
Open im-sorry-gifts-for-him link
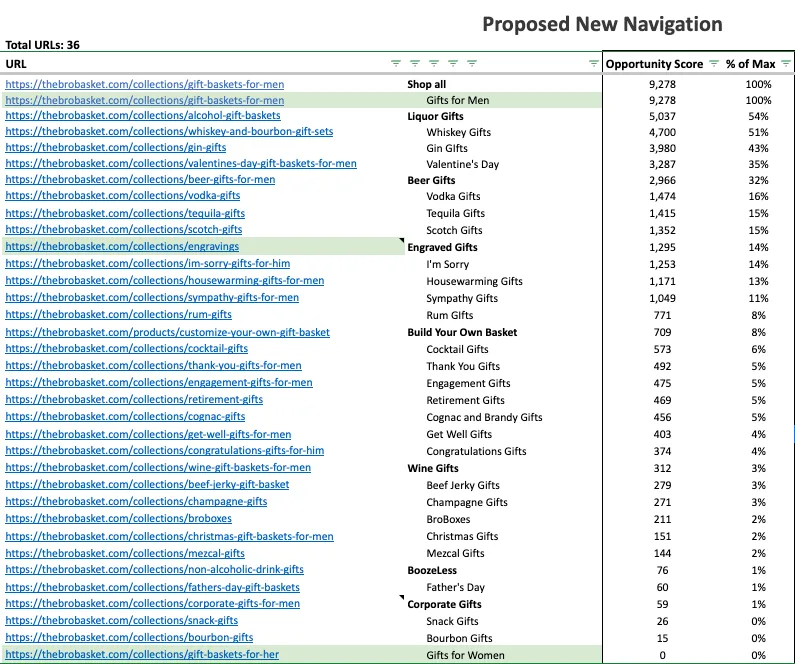[148, 264]
